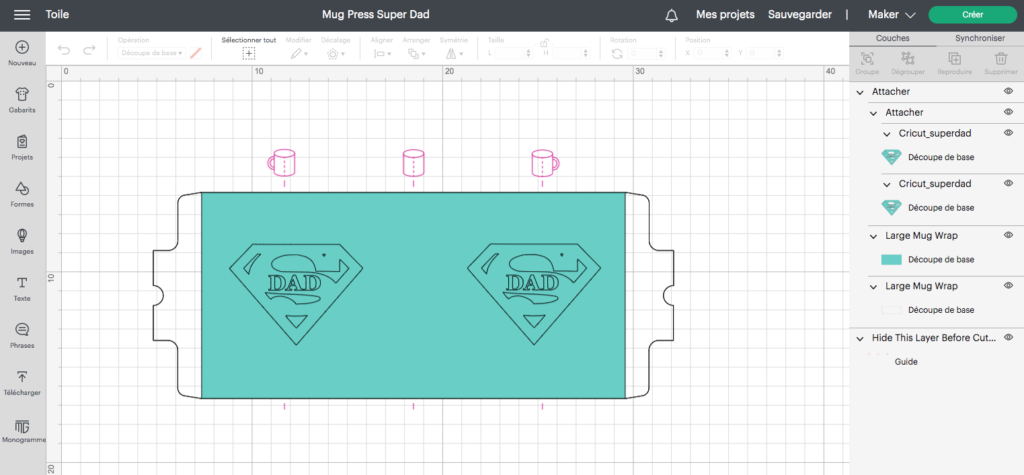Select the white Large Mug Wrap swatch
Image resolution: width=1024 pixels, height=475 pixels.
[891, 310]
